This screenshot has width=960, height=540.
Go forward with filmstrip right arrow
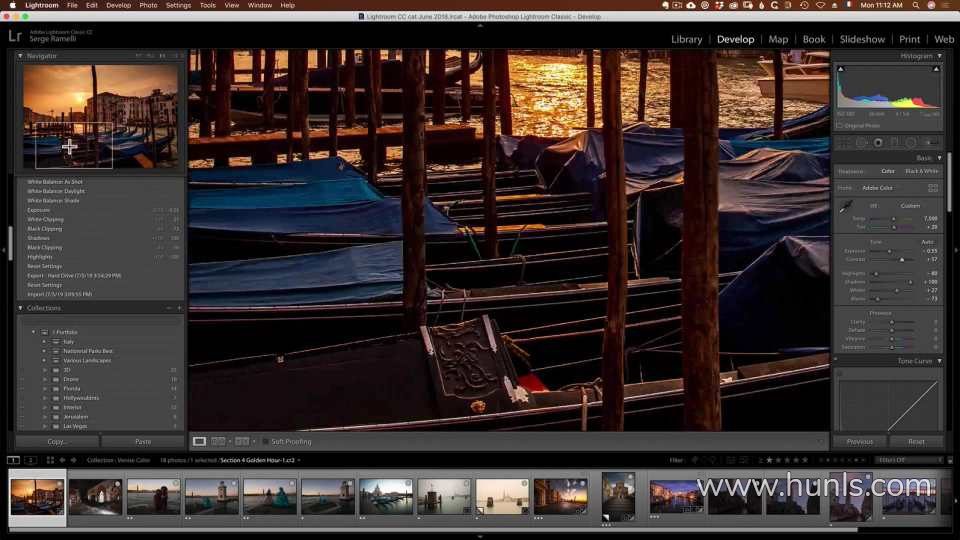[72, 460]
